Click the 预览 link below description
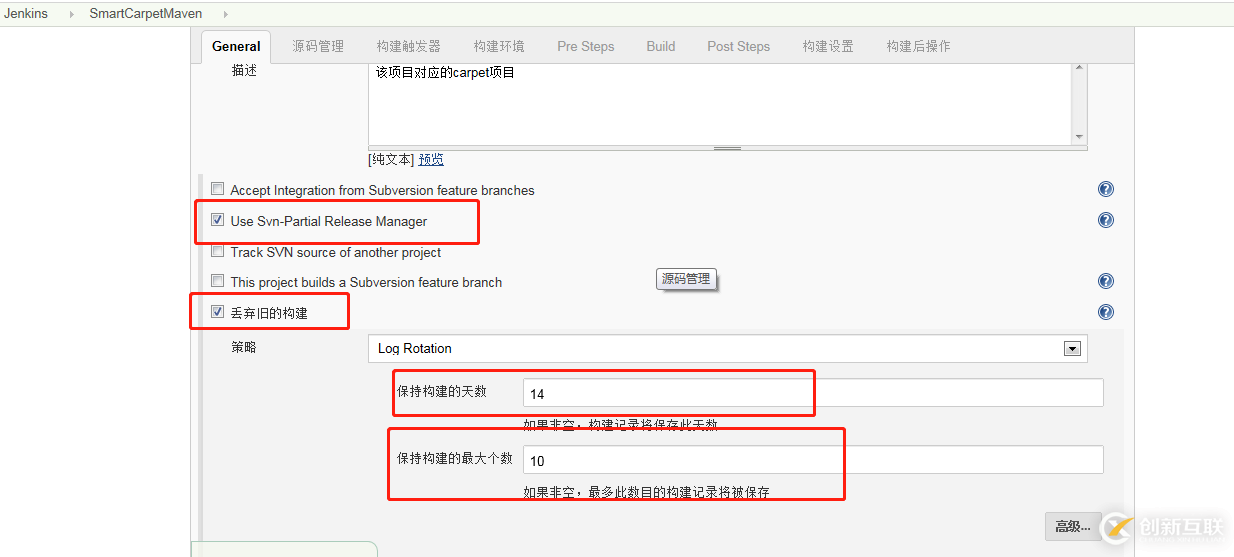Image resolution: width=1234 pixels, height=557 pixels. tap(431, 159)
